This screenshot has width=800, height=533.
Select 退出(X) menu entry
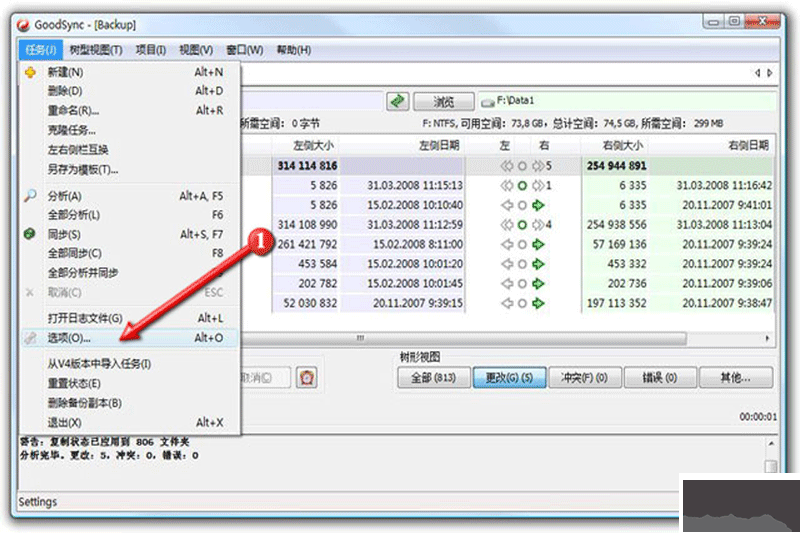[x=130, y=423]
